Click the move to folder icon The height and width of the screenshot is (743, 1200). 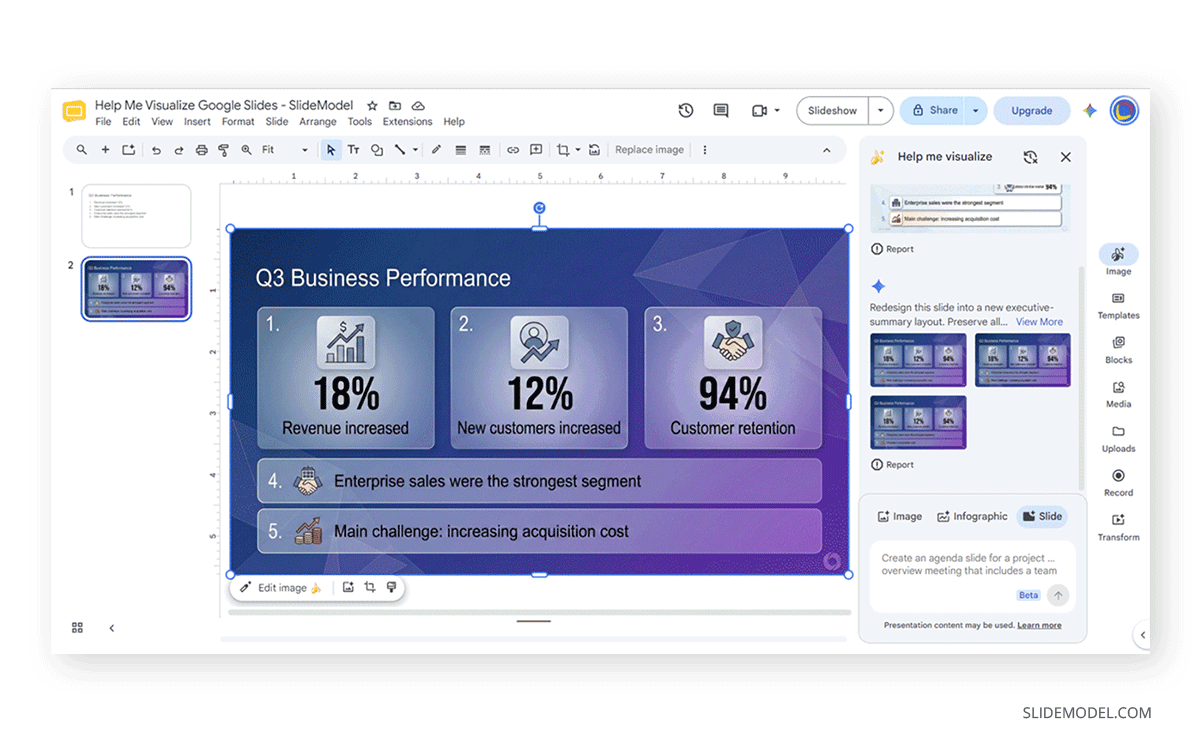click(x=395, y=105)
